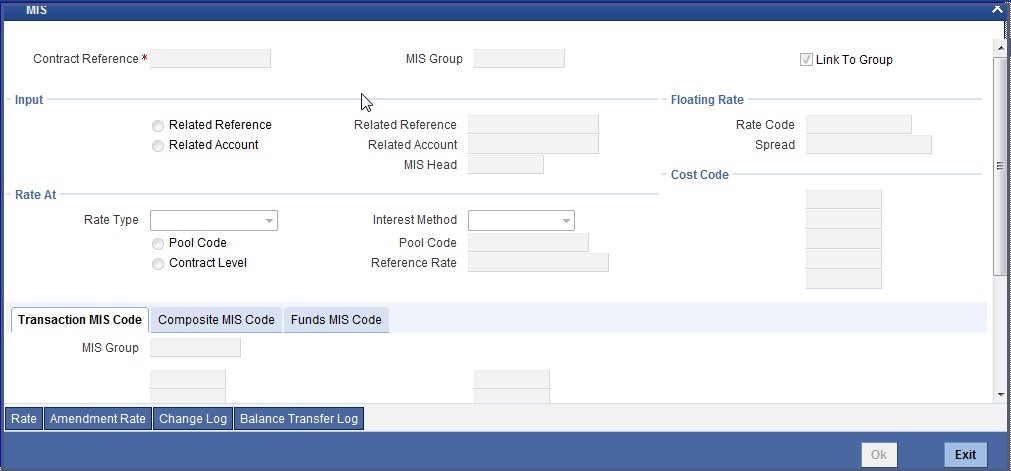Image resolution: width=1011 pixels, height=471 pixels.
Task: Click the greyed Ok button
Action: click(x=879, y=455)
